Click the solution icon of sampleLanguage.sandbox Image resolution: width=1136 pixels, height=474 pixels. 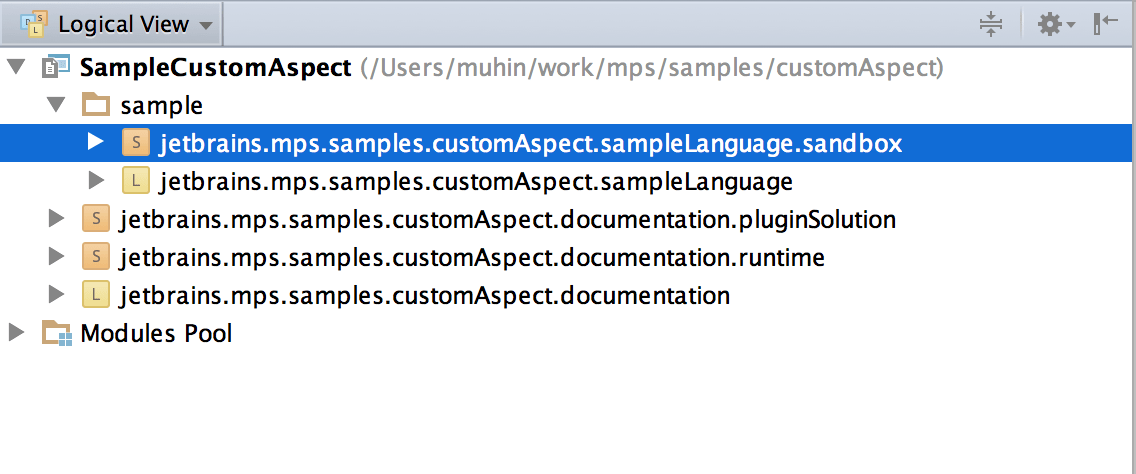(135, 144)
